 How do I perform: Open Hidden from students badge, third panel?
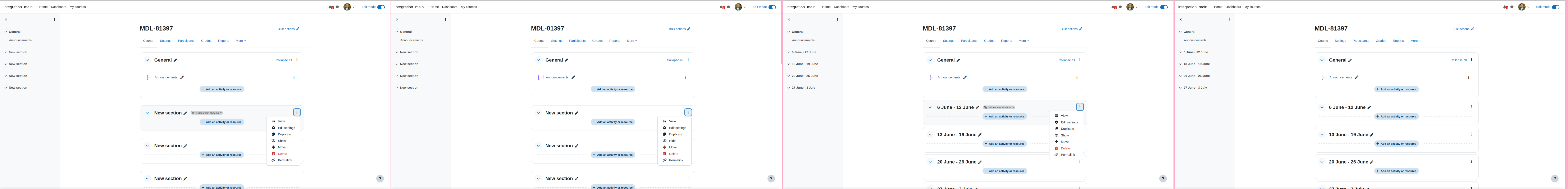point(999,107)
